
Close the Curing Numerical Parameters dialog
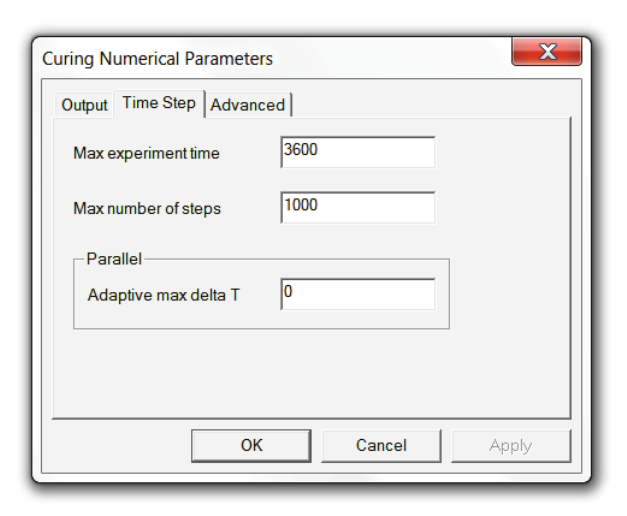(x=547, y=53)
